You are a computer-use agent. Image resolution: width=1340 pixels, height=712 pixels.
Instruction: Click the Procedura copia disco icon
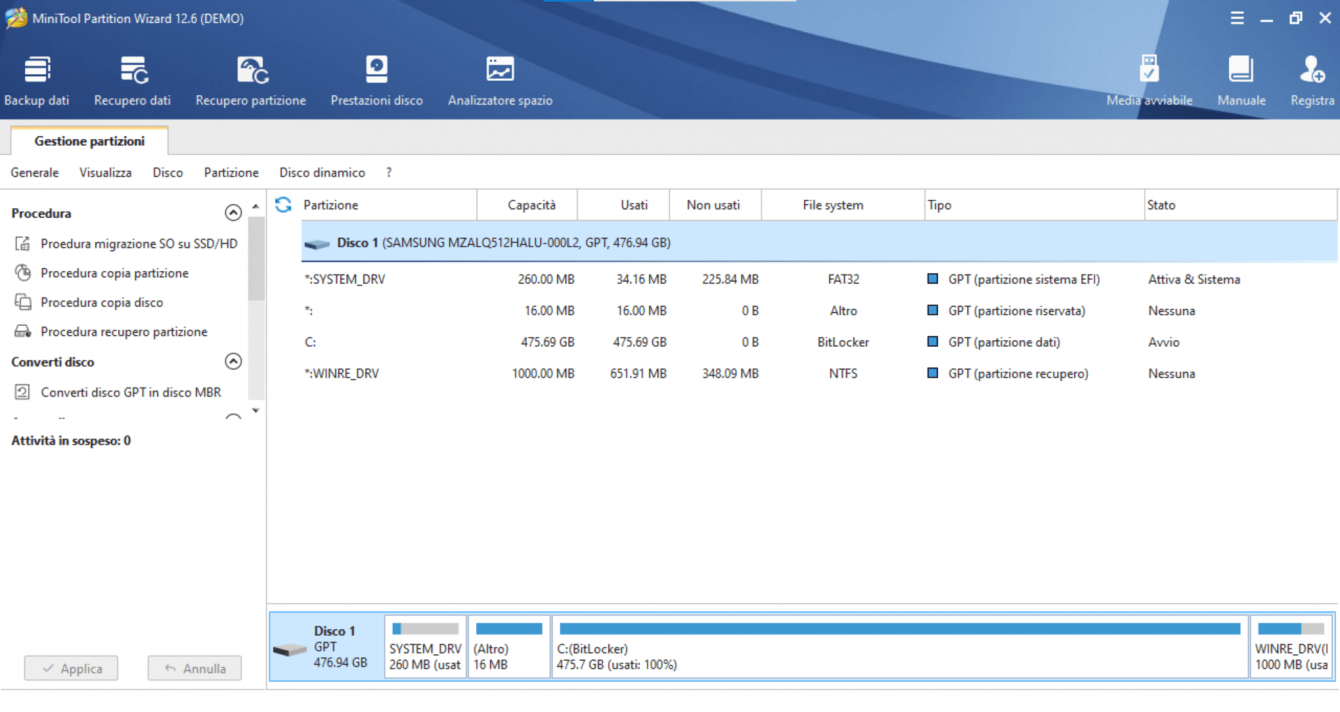23,302
